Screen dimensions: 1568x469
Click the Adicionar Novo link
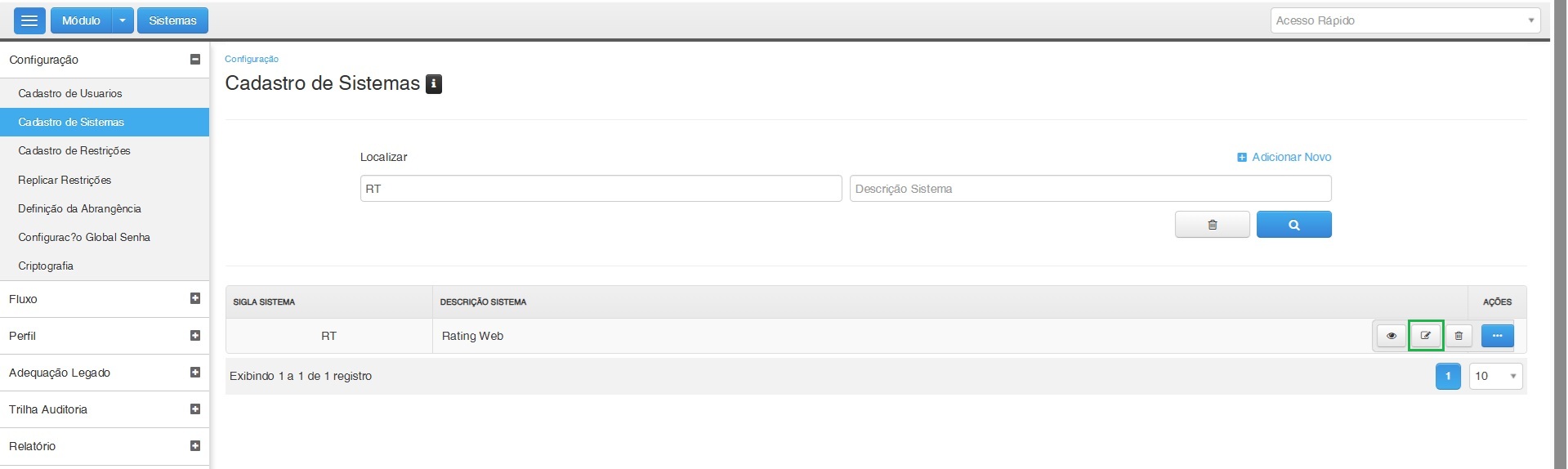coord(1284,157)
